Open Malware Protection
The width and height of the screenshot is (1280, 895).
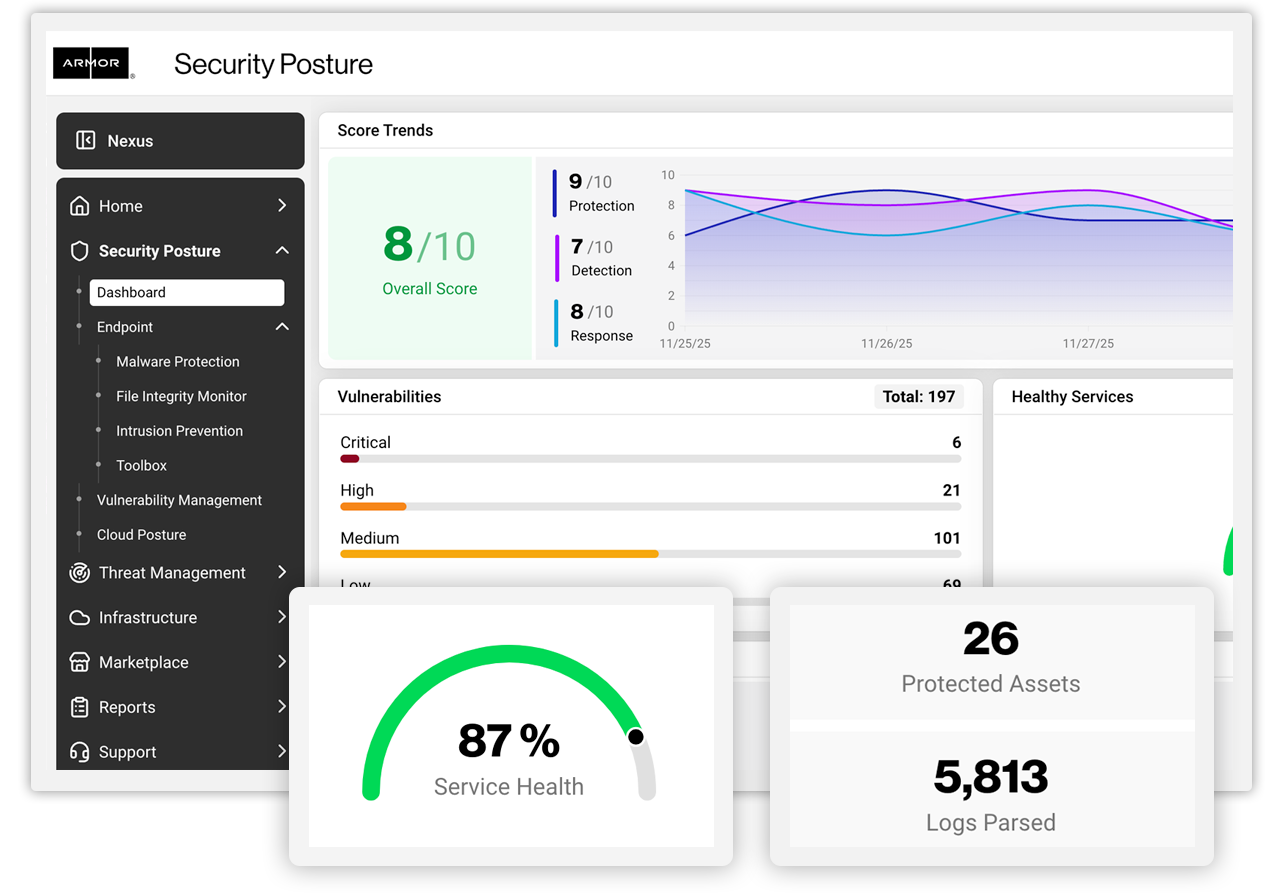[x=178, y=362]
